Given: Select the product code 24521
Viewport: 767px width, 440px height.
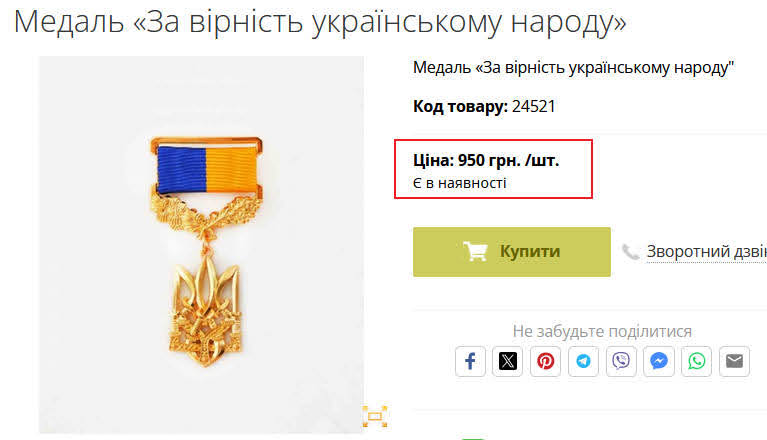Looking at the screenshot, I should (534, 106).
